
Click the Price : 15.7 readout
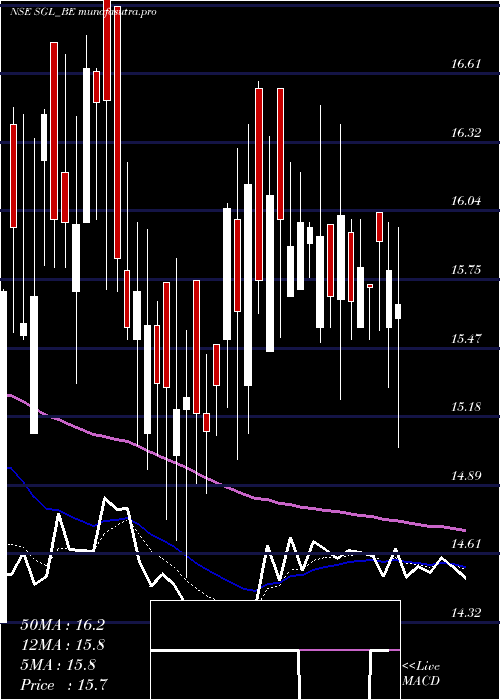pyautogui.click(x=64, y=685)
